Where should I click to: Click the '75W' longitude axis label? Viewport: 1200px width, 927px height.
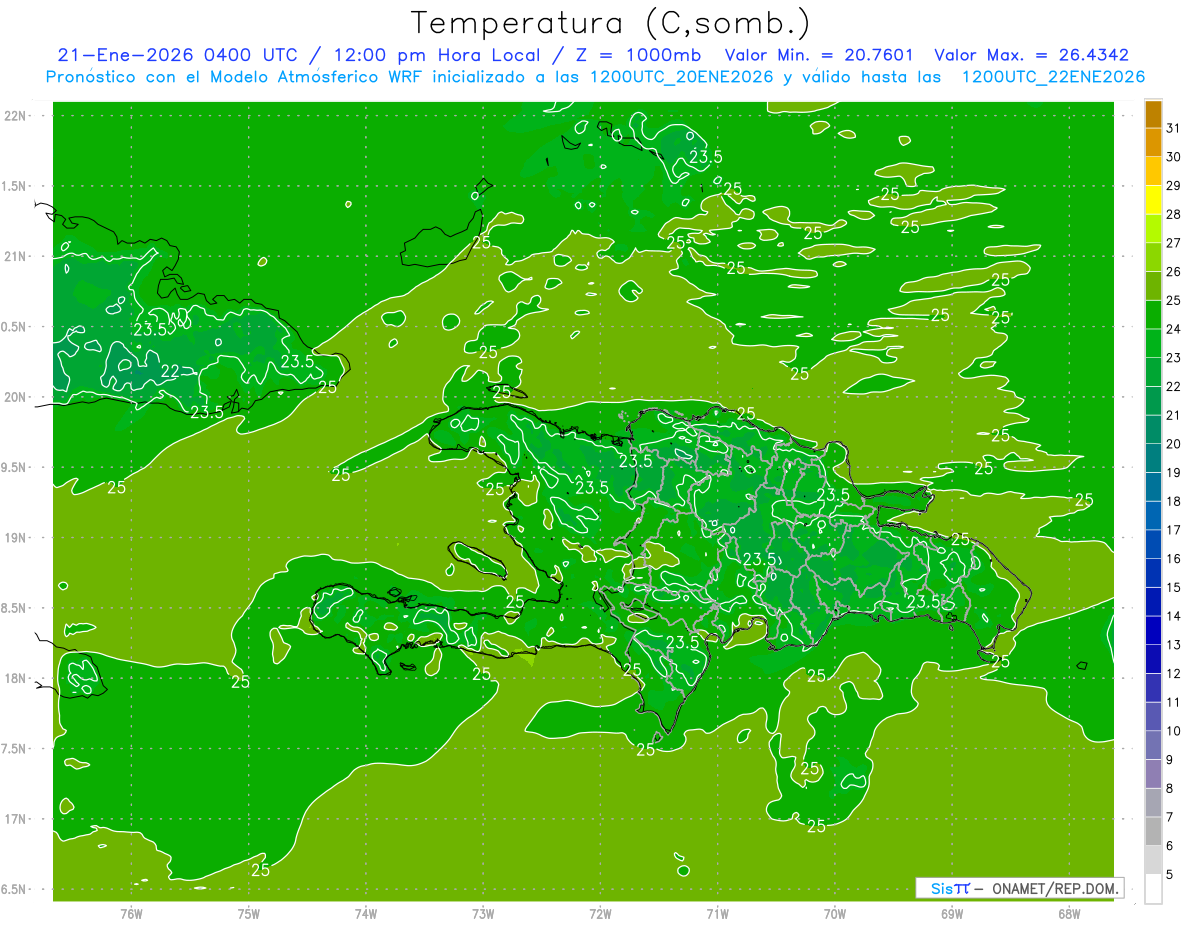(249, 913)
